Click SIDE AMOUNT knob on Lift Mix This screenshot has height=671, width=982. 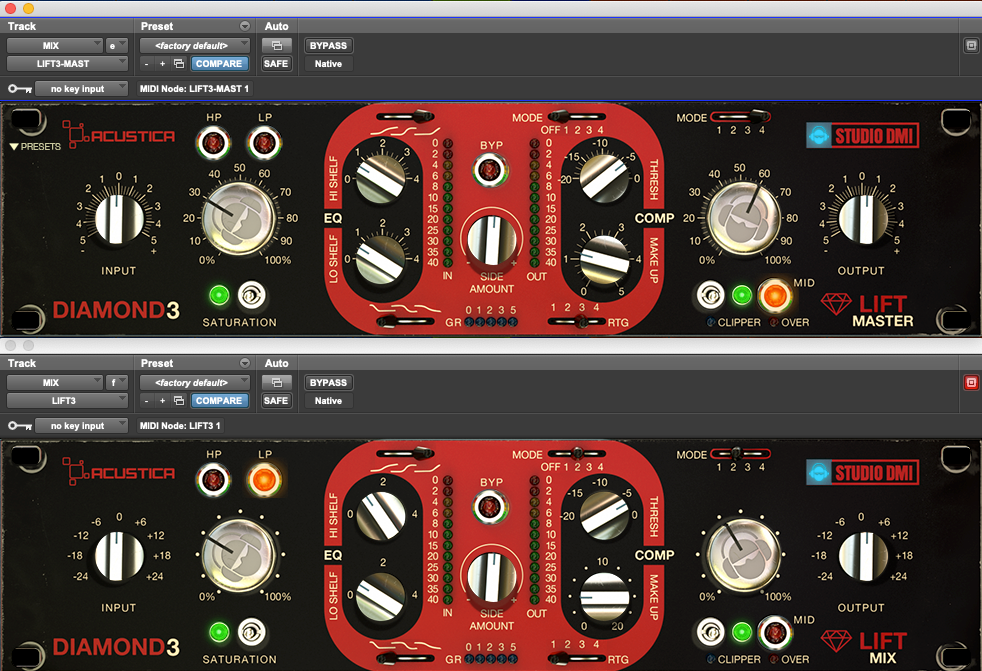click(x=492, y=578)
